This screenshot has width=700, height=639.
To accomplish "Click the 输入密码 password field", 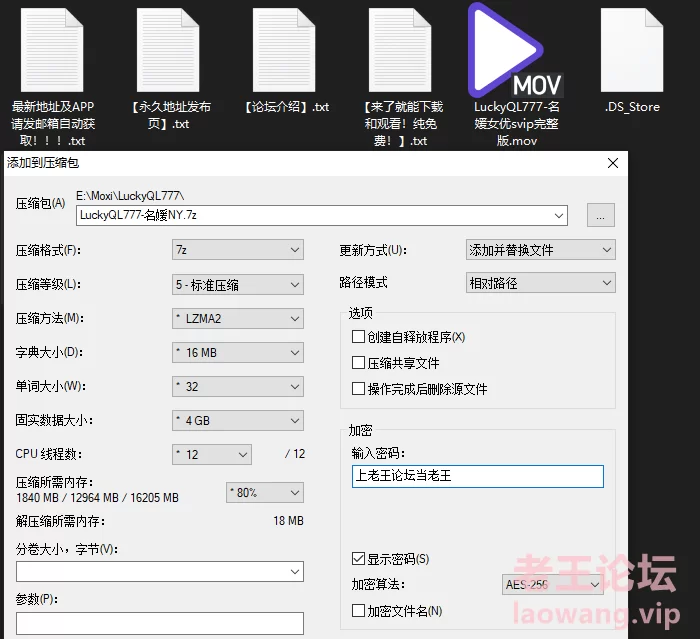I will pos(478,476).
